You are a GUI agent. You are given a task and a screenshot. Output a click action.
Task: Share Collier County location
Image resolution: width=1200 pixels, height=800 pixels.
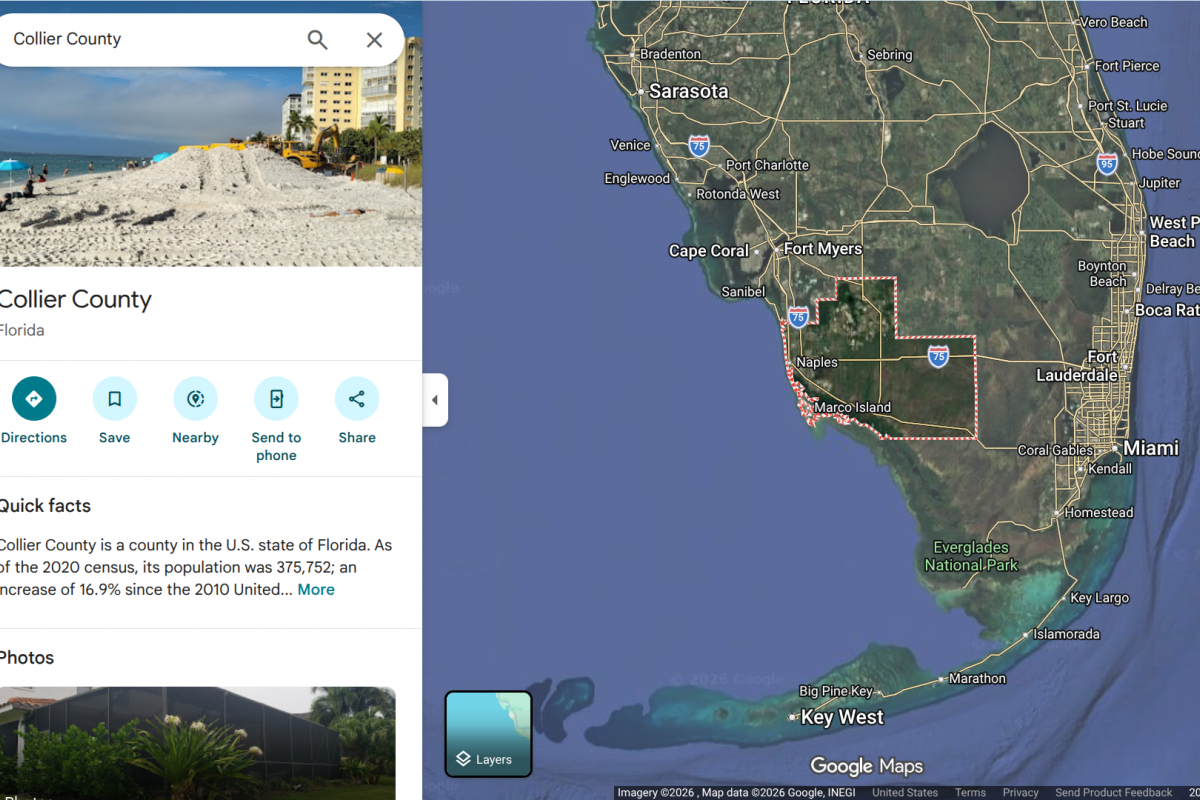tap(357, 399)
